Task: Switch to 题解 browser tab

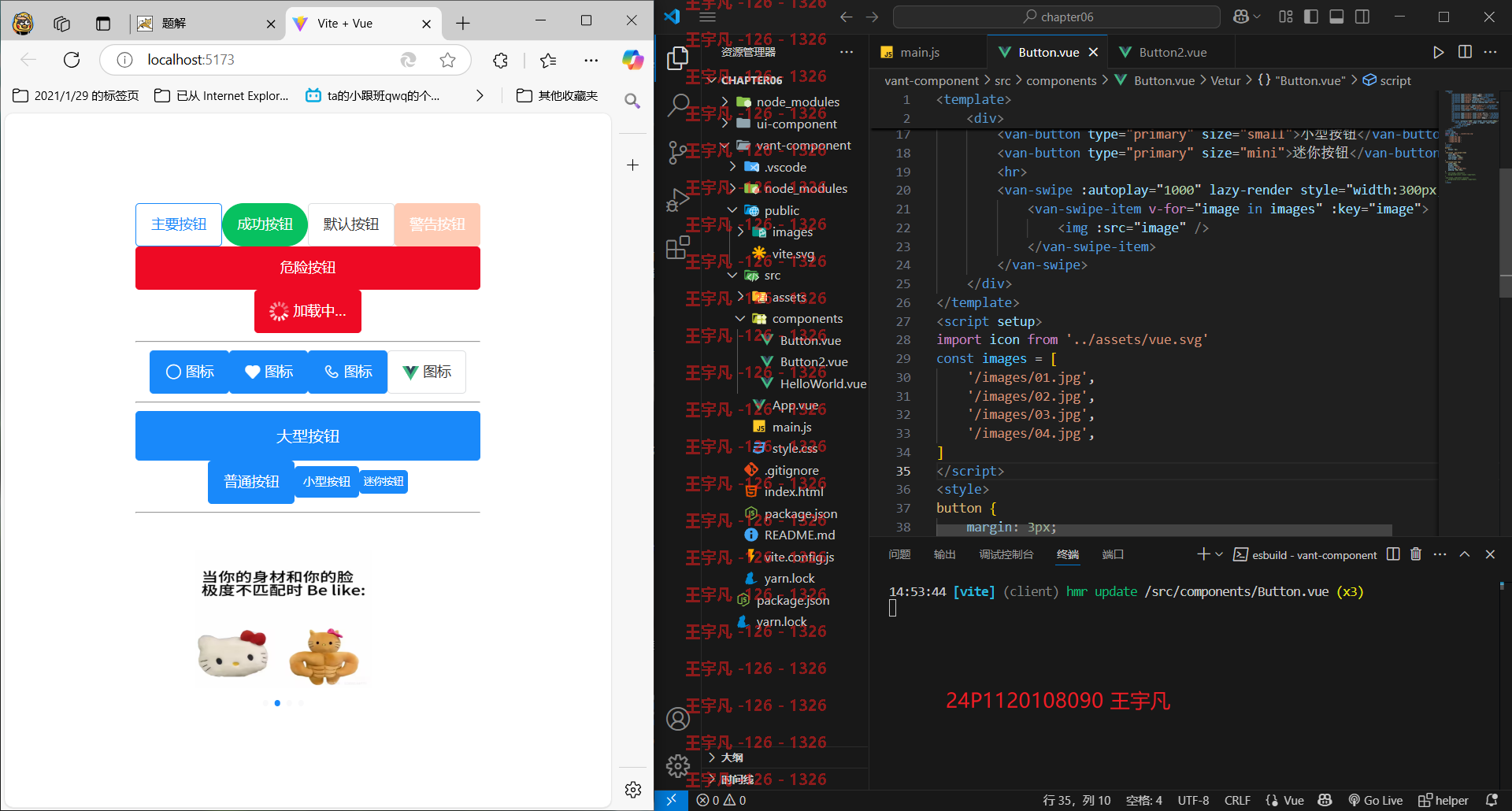Action: click(x=207, y=24)
